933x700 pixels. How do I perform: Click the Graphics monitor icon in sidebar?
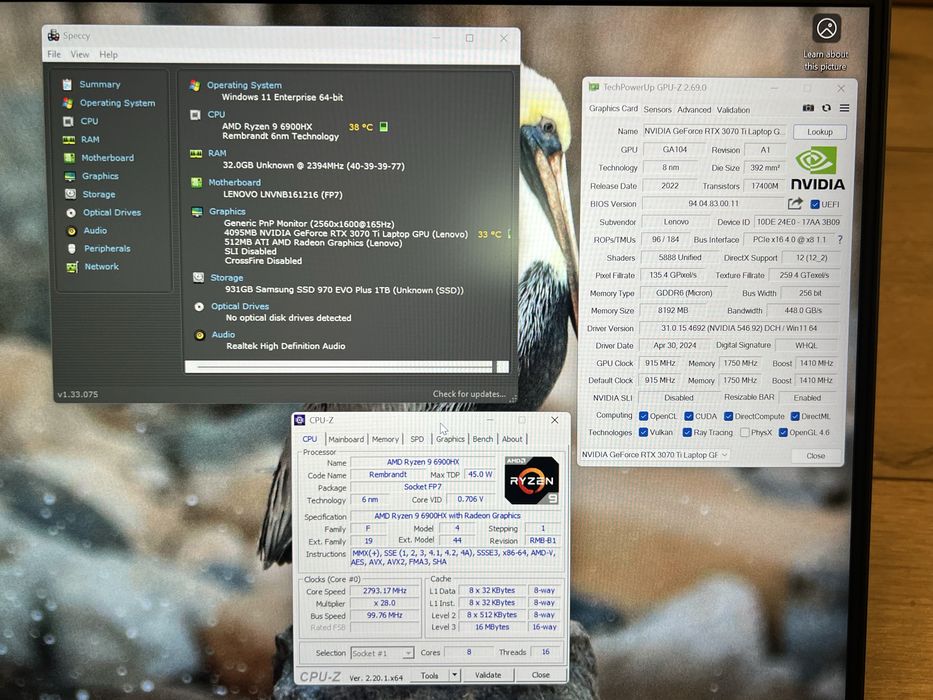coord(70,176)
